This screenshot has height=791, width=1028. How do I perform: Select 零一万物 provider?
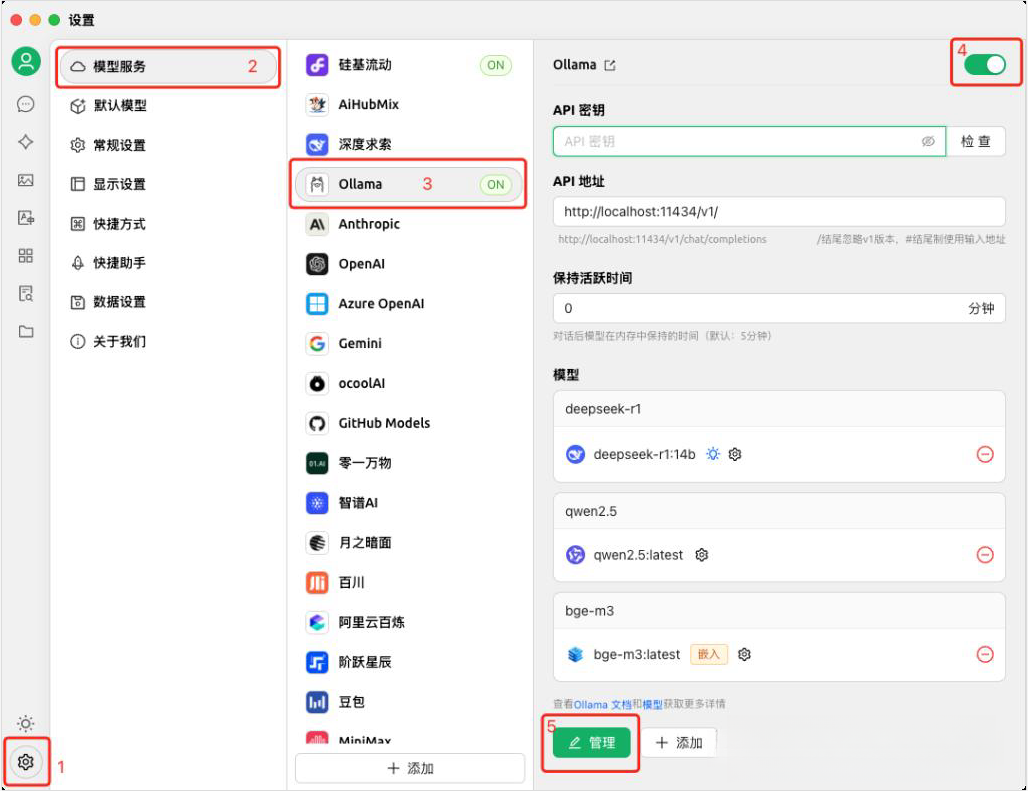409,463
